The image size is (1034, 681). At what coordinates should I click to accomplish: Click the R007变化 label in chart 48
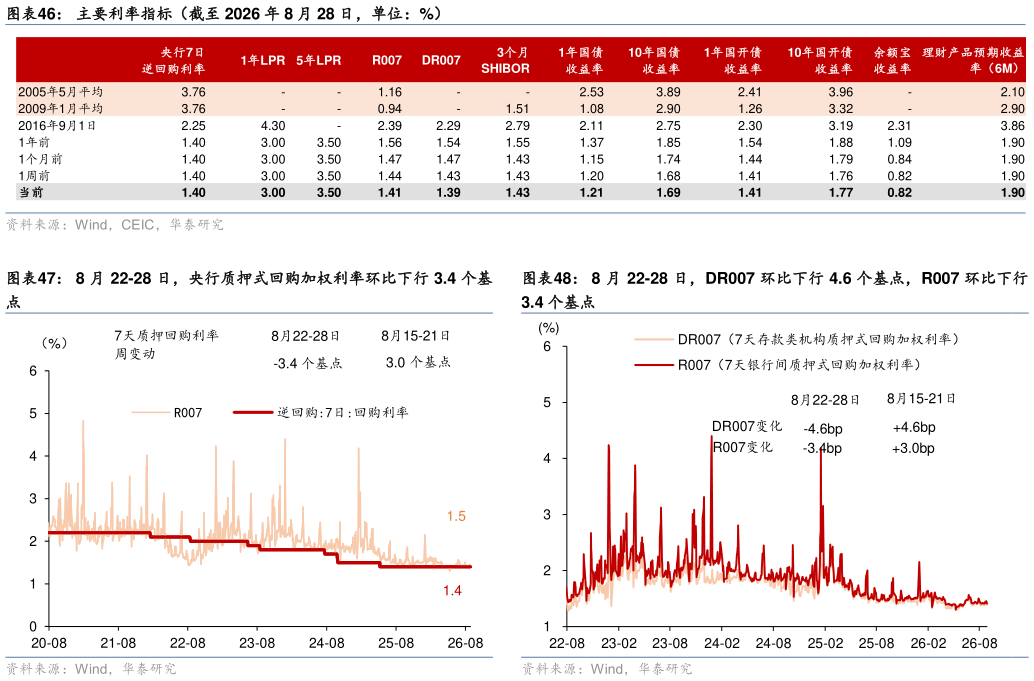[x=743, y=447]
